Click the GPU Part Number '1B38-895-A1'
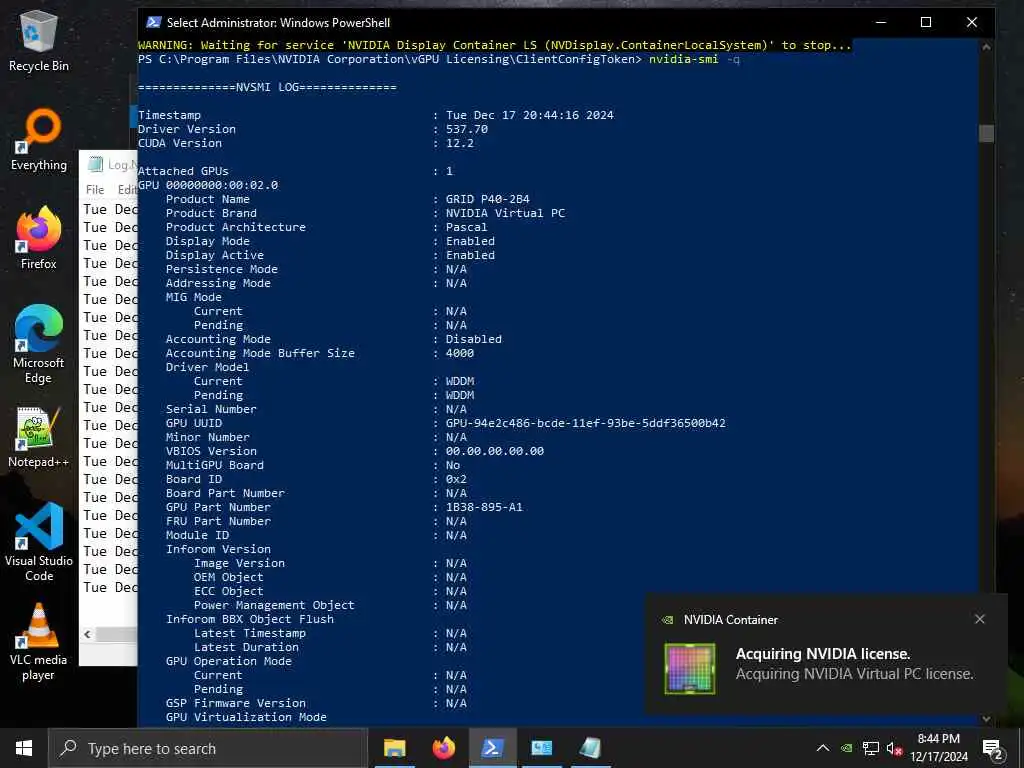 tap(484, 507)
